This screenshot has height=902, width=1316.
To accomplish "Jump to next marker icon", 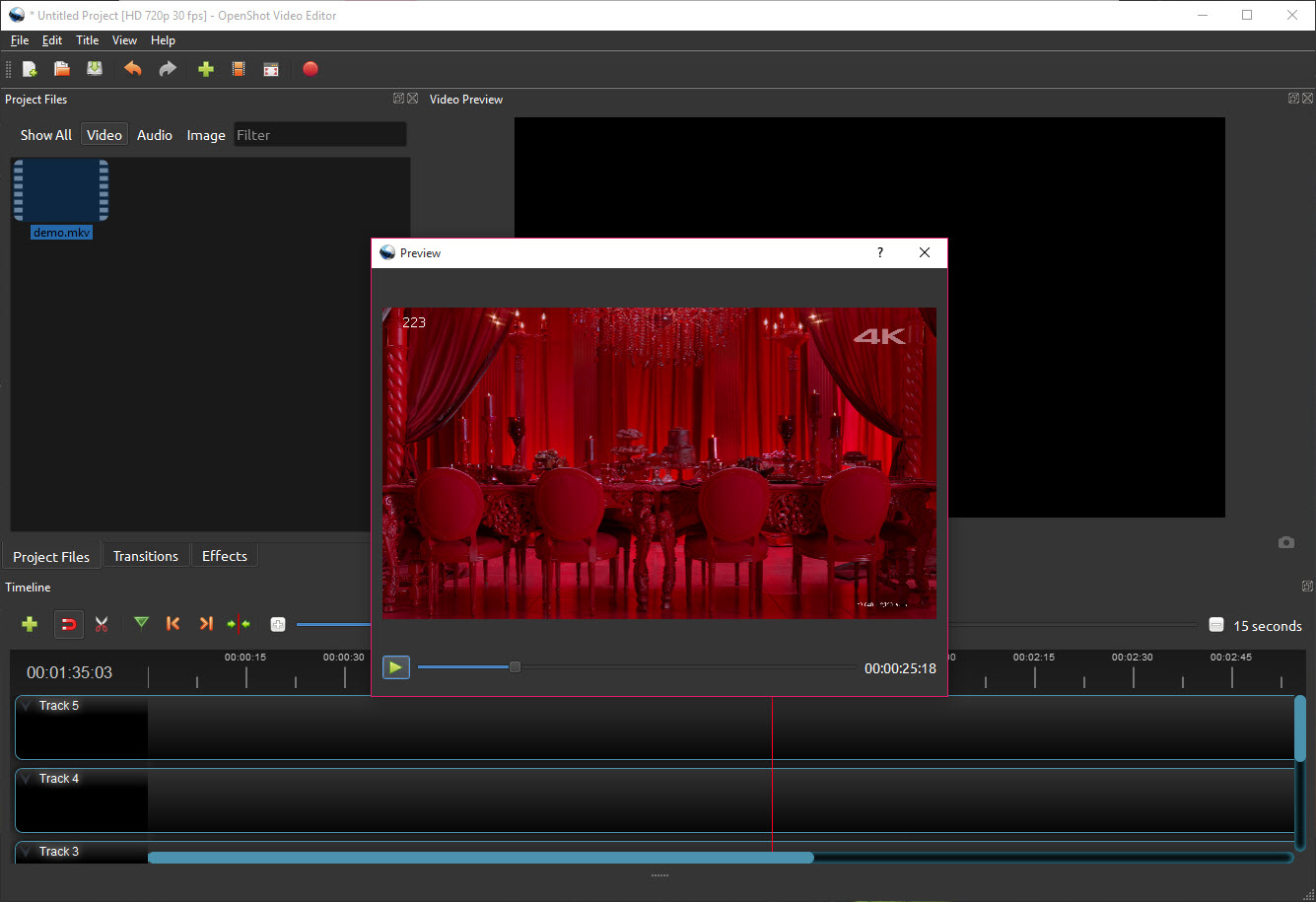I will point(206,623).
